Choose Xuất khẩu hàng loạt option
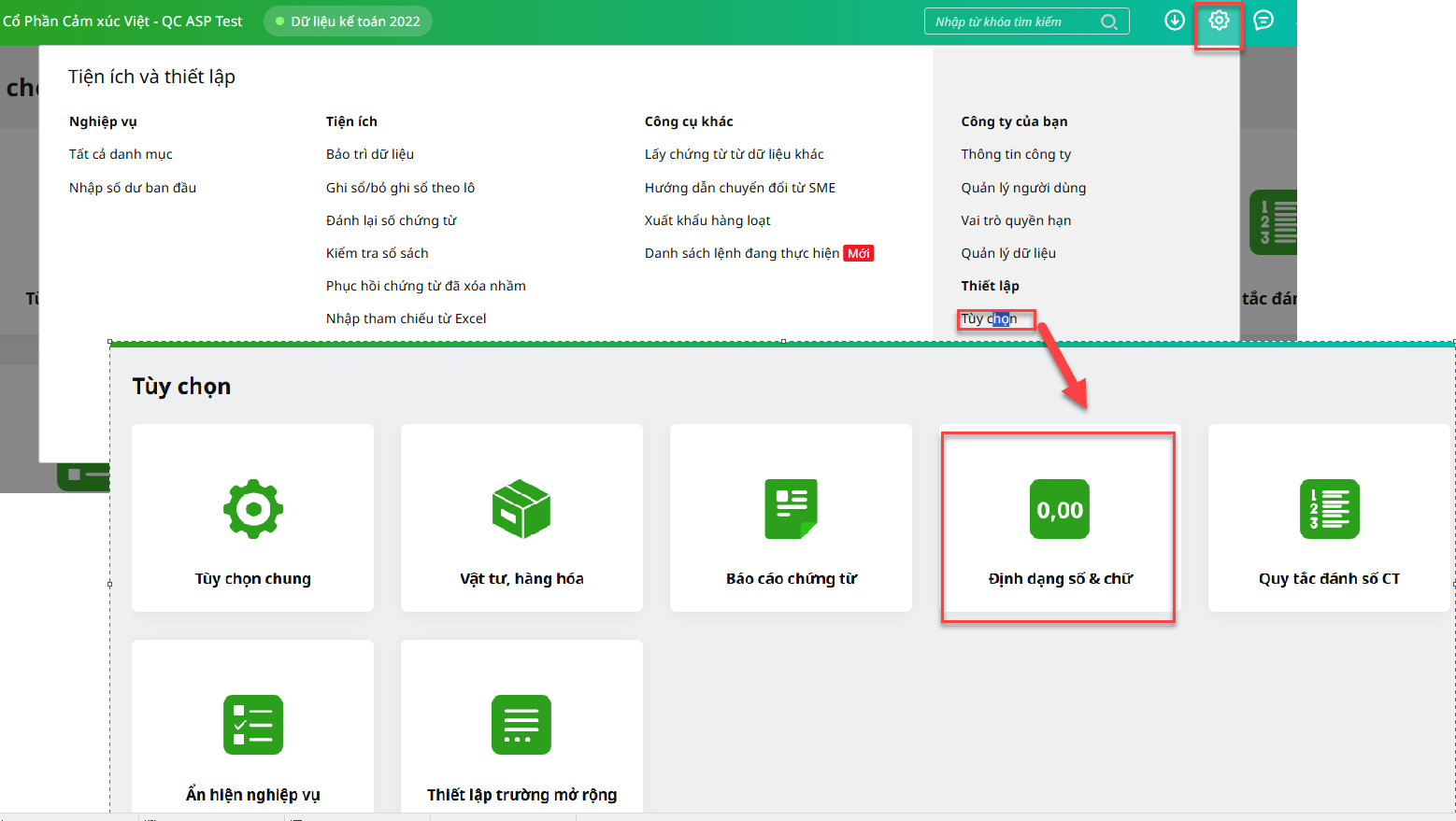 tap(707, 220)
